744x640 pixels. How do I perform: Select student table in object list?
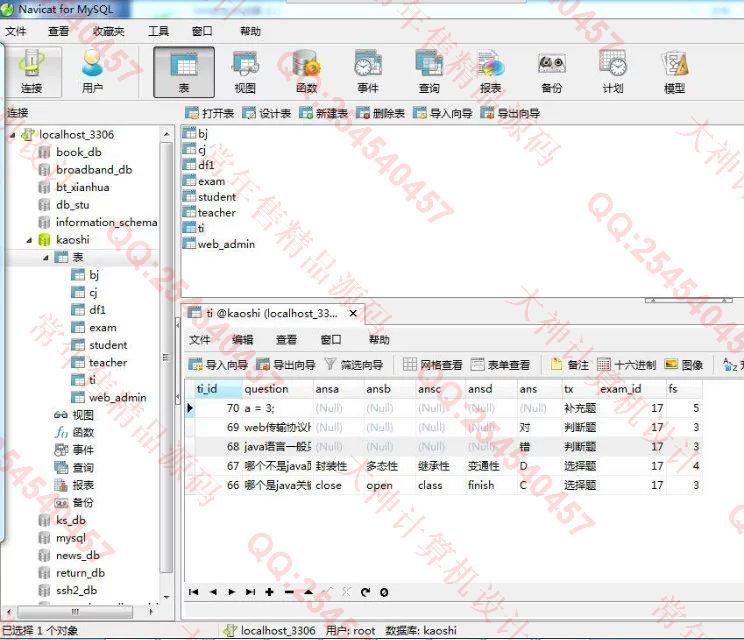[216, 197]
